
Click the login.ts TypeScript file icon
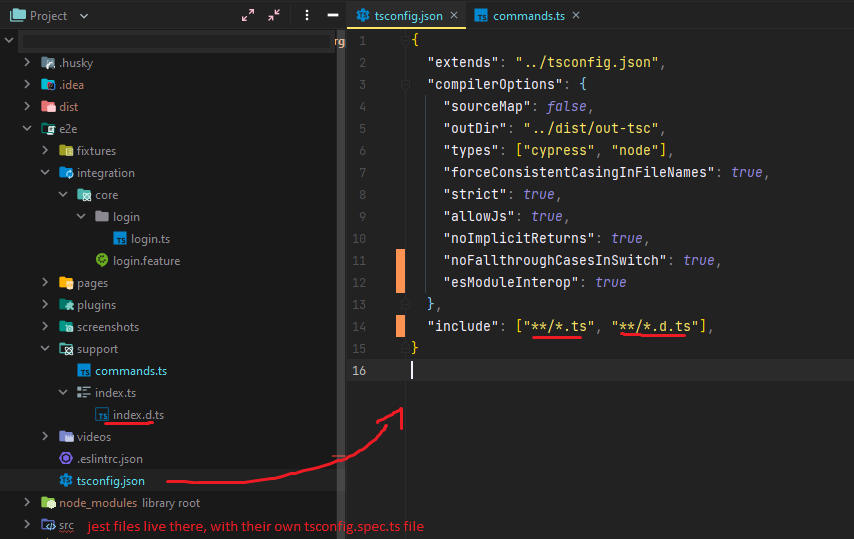coord(120,238)
